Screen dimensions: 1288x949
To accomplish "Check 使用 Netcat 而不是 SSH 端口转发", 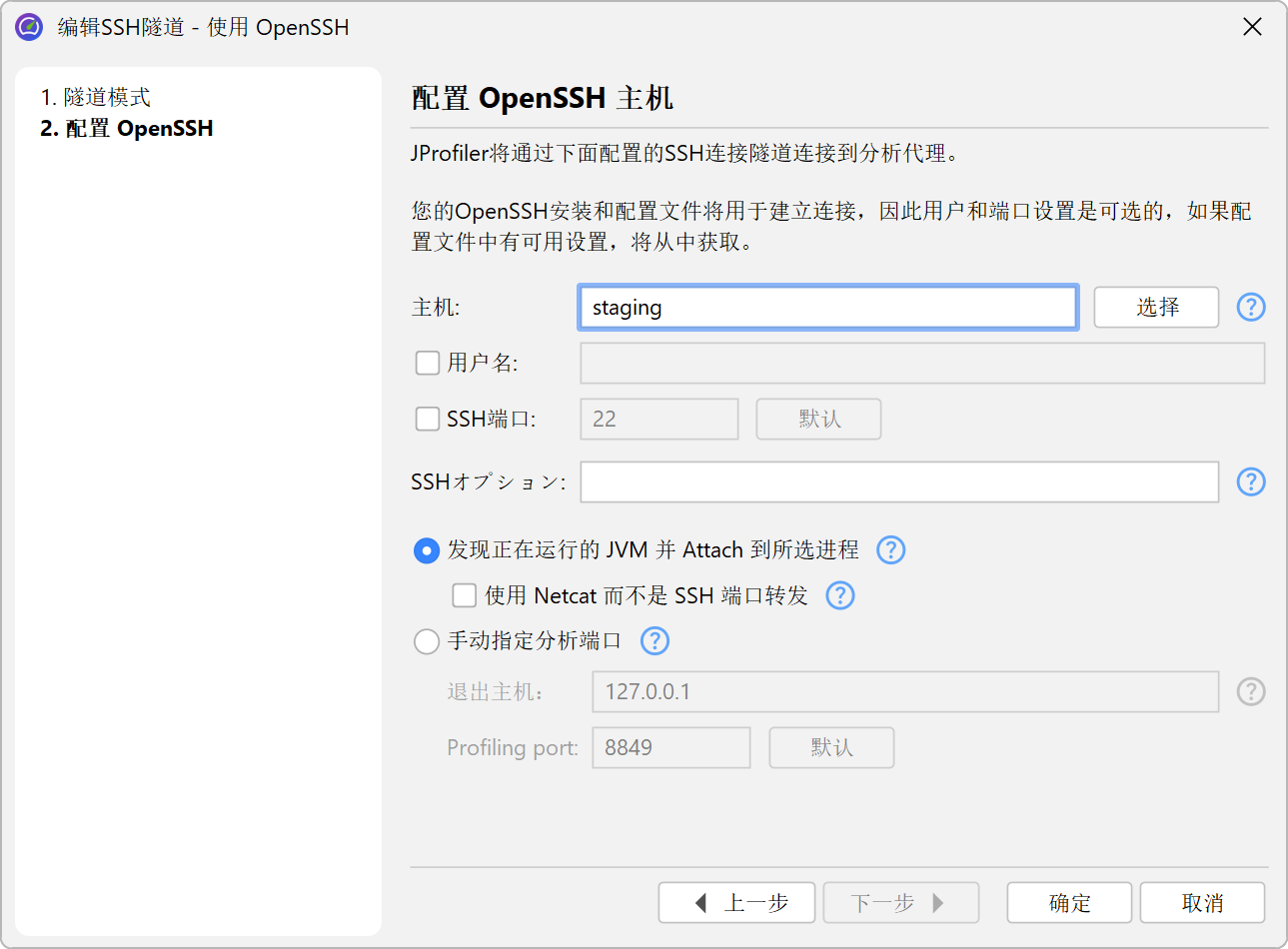I will point(464,595).
